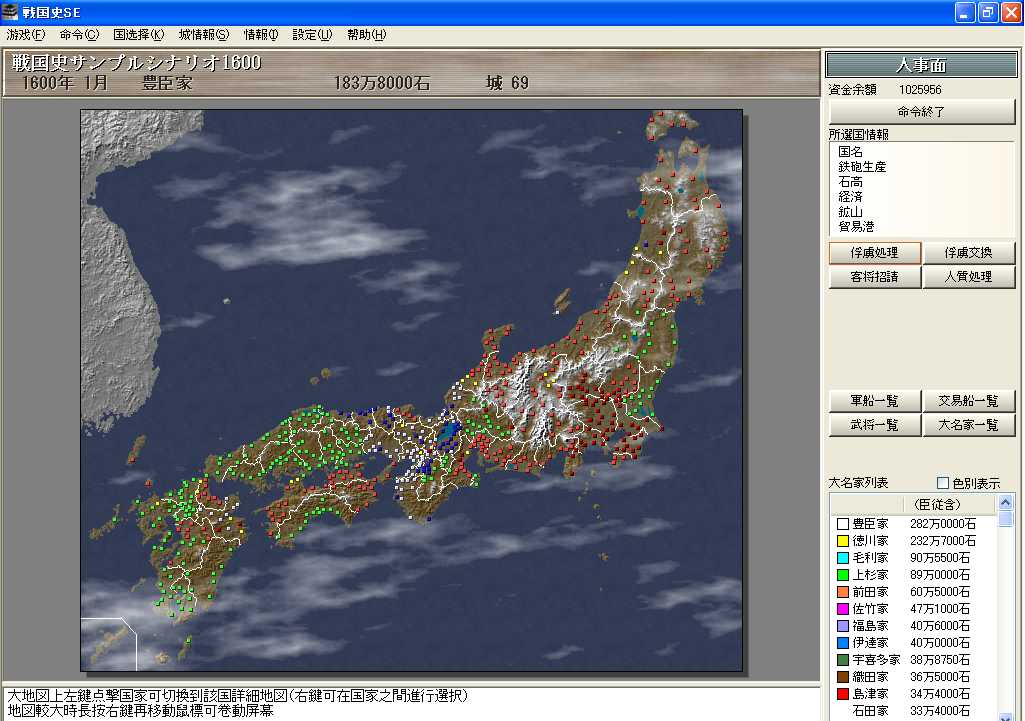Click the 資金余額 1025956 value
The height and width of the screenshot is (721, 1025).
tap(920, 90)
